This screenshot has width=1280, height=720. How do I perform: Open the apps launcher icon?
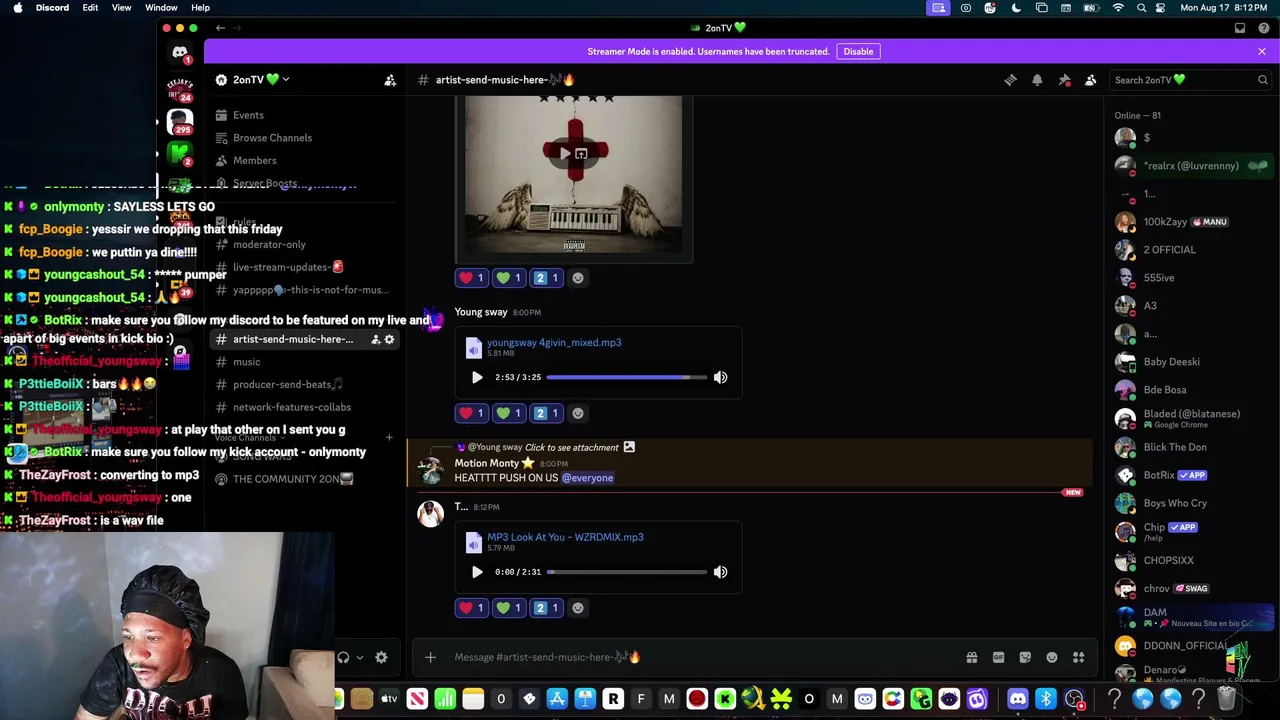(x=1078, y=657)
